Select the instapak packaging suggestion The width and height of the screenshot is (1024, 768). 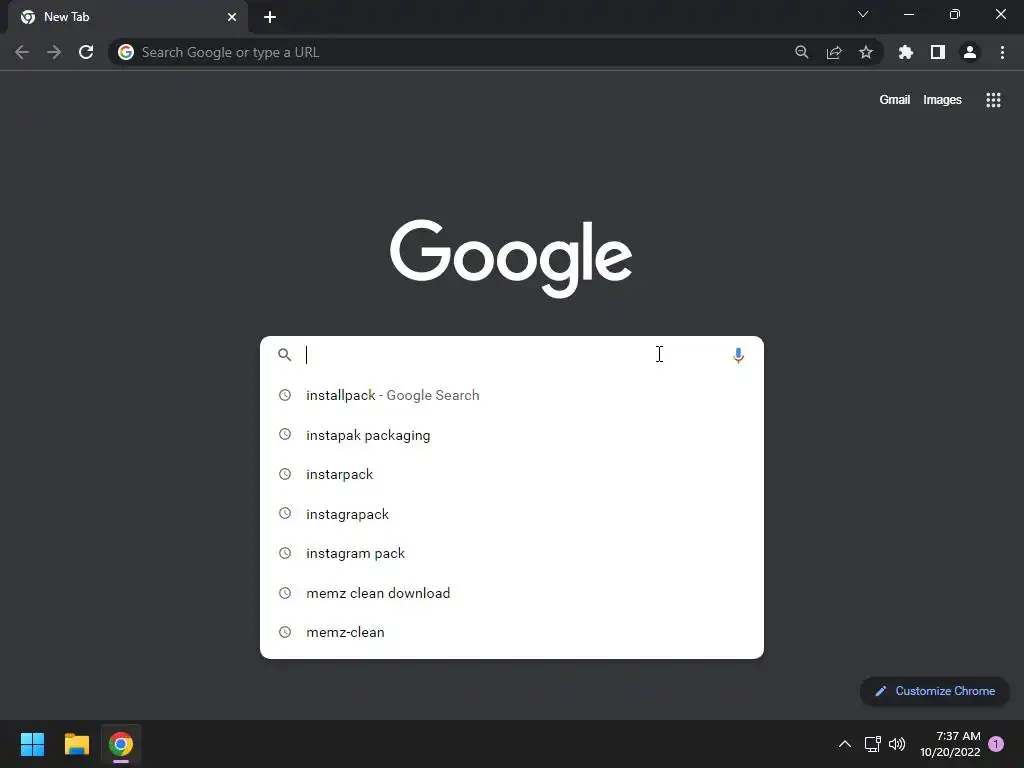point(512,435)
